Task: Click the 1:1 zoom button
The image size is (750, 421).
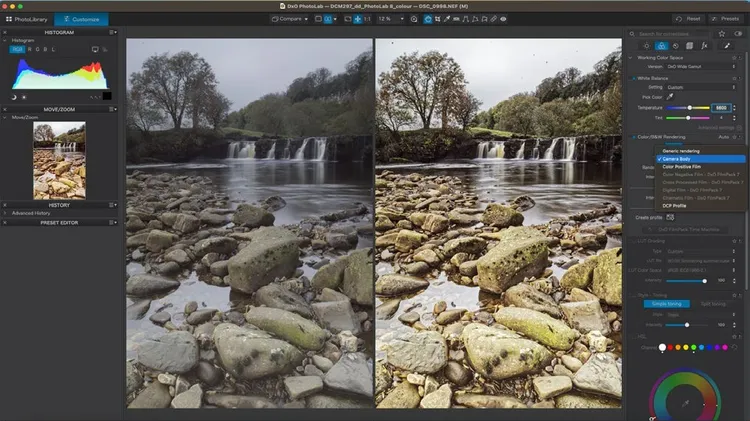Action: (x=367, y=19)
